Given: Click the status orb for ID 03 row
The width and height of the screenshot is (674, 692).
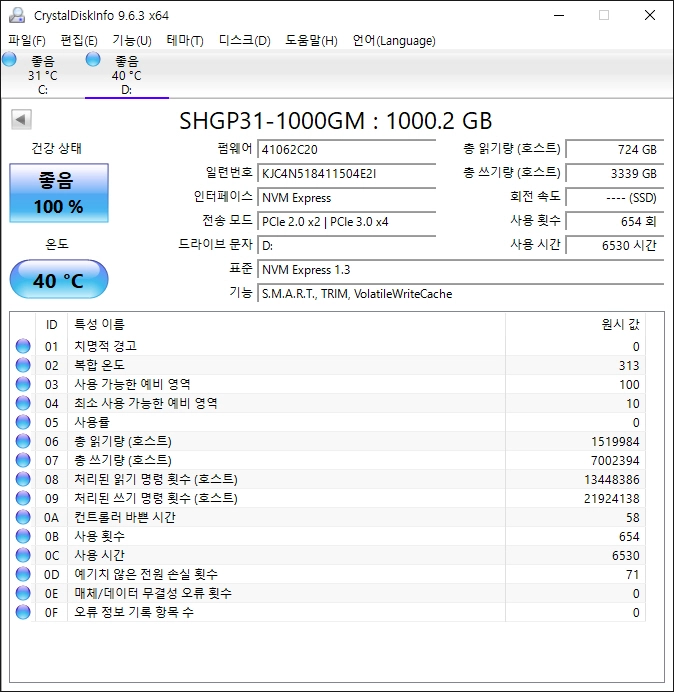Looking at the screenshot, I should point(23,384).
